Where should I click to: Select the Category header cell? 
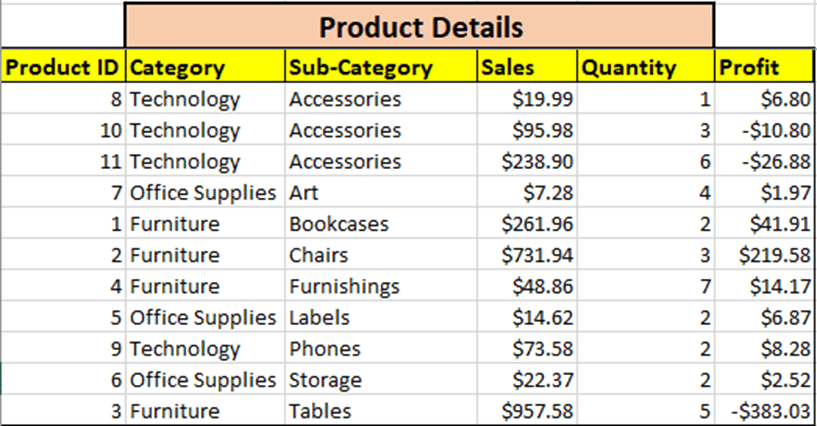(x=205, y=66)
